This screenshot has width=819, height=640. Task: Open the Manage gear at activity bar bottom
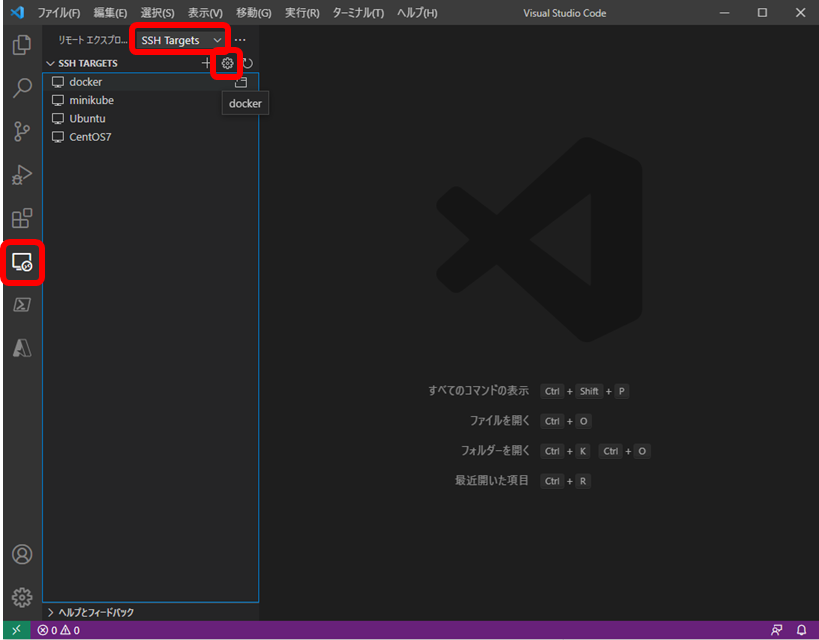pos(22,597)
